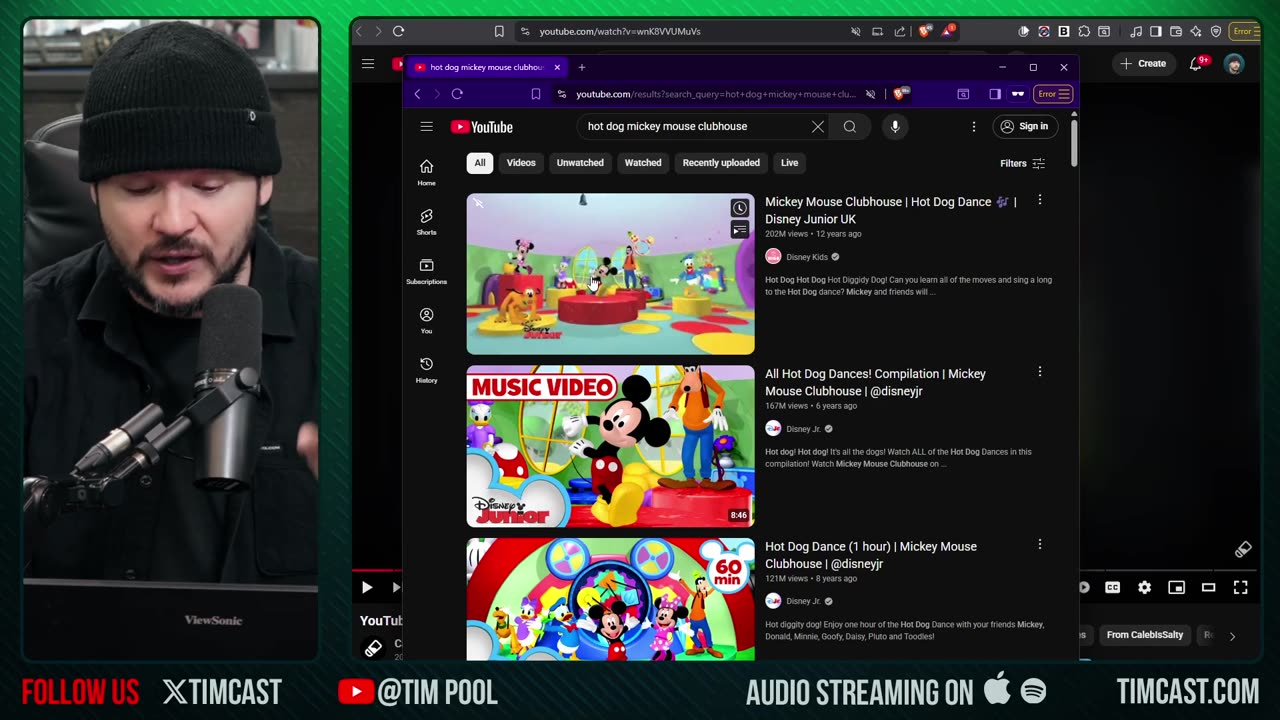The image size is (1280, 720).
Task: Open settings gear in background video player
Action: [1144, 588]
